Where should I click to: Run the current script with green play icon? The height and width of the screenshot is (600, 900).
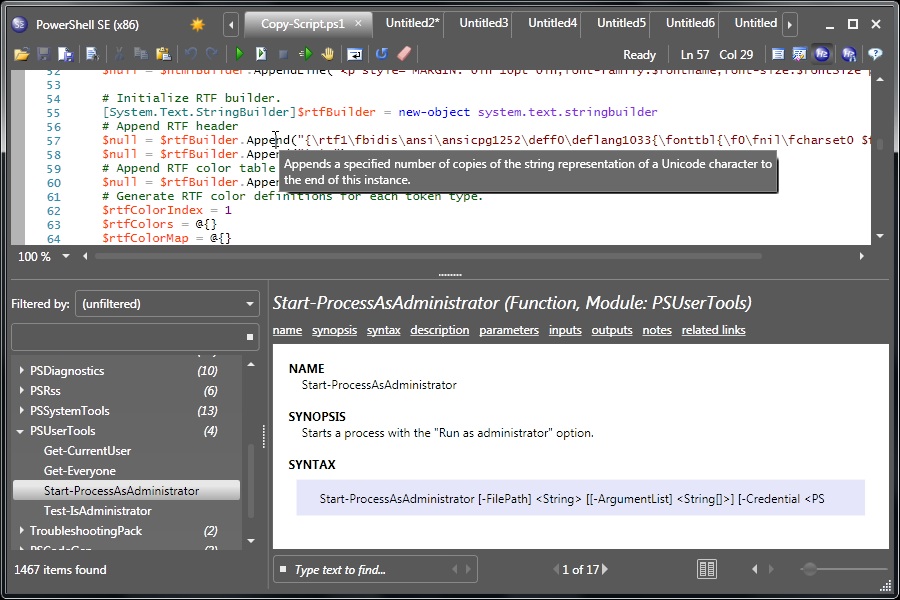[x=238, y=54]
